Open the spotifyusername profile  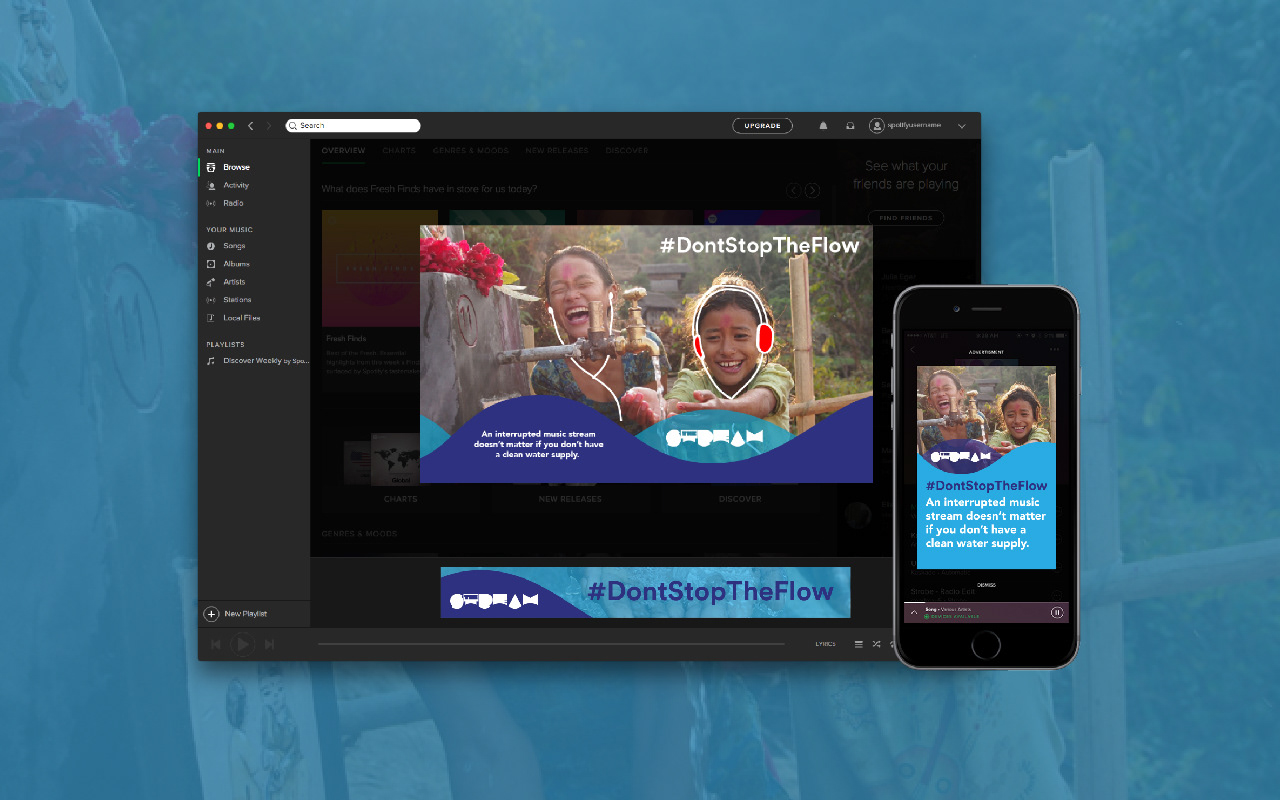coord(905,126)
